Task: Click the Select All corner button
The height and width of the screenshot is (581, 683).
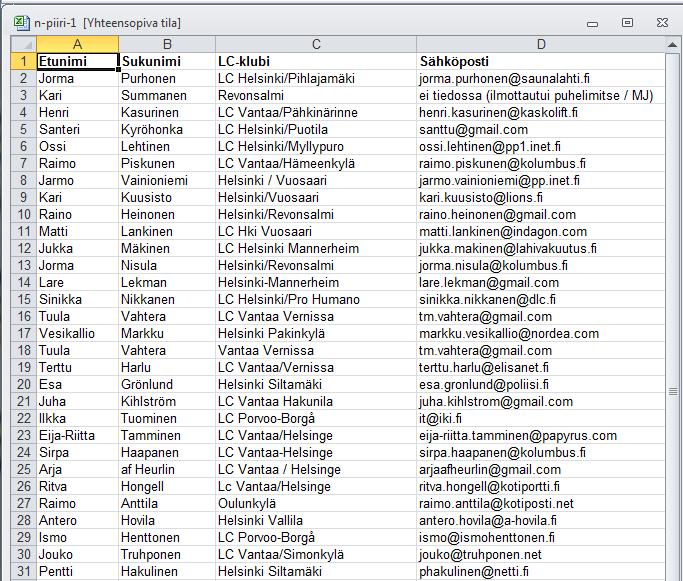Action: [x=24, y=44]
